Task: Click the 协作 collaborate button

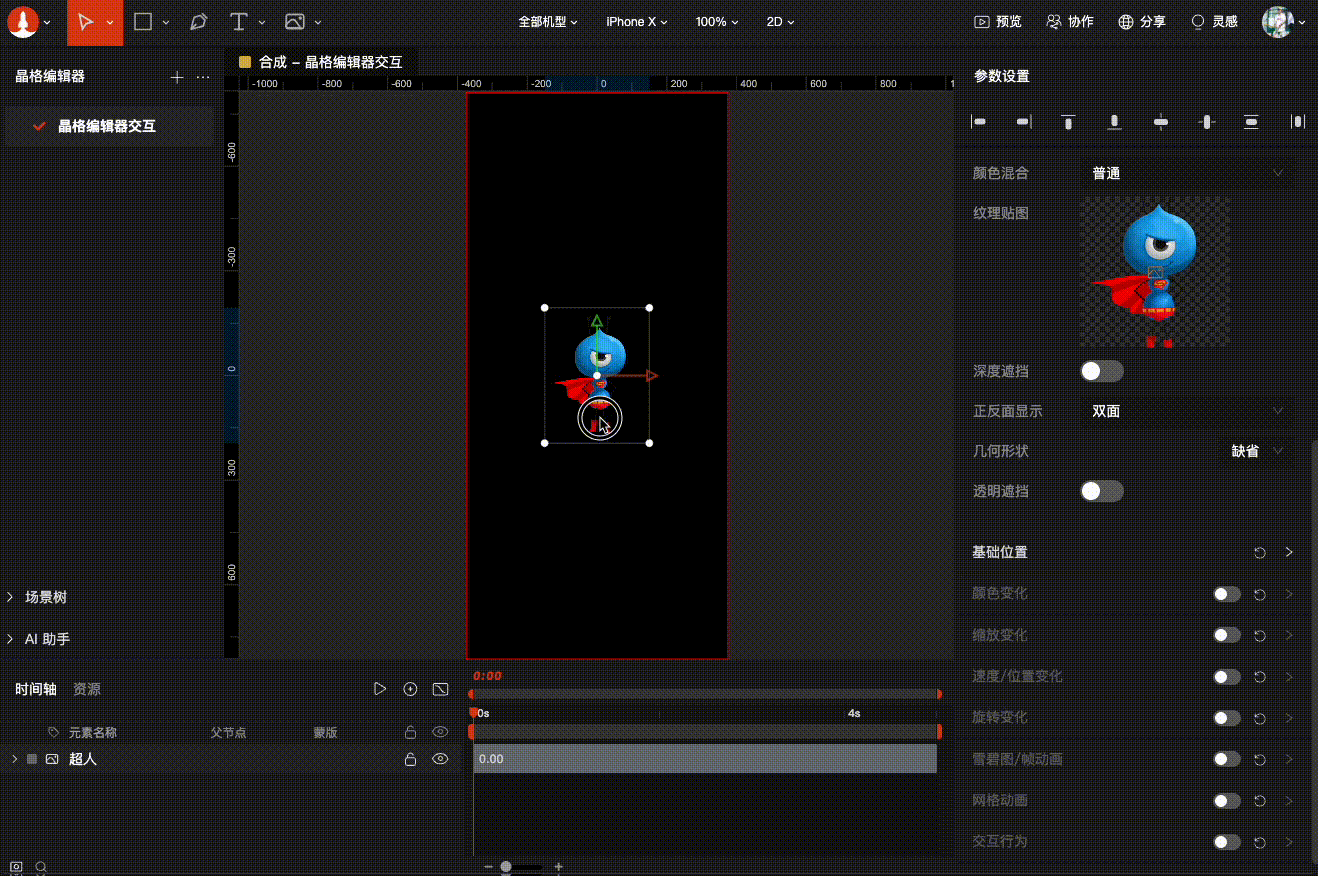Action: pyautogui.click(x=1070, y=21)
